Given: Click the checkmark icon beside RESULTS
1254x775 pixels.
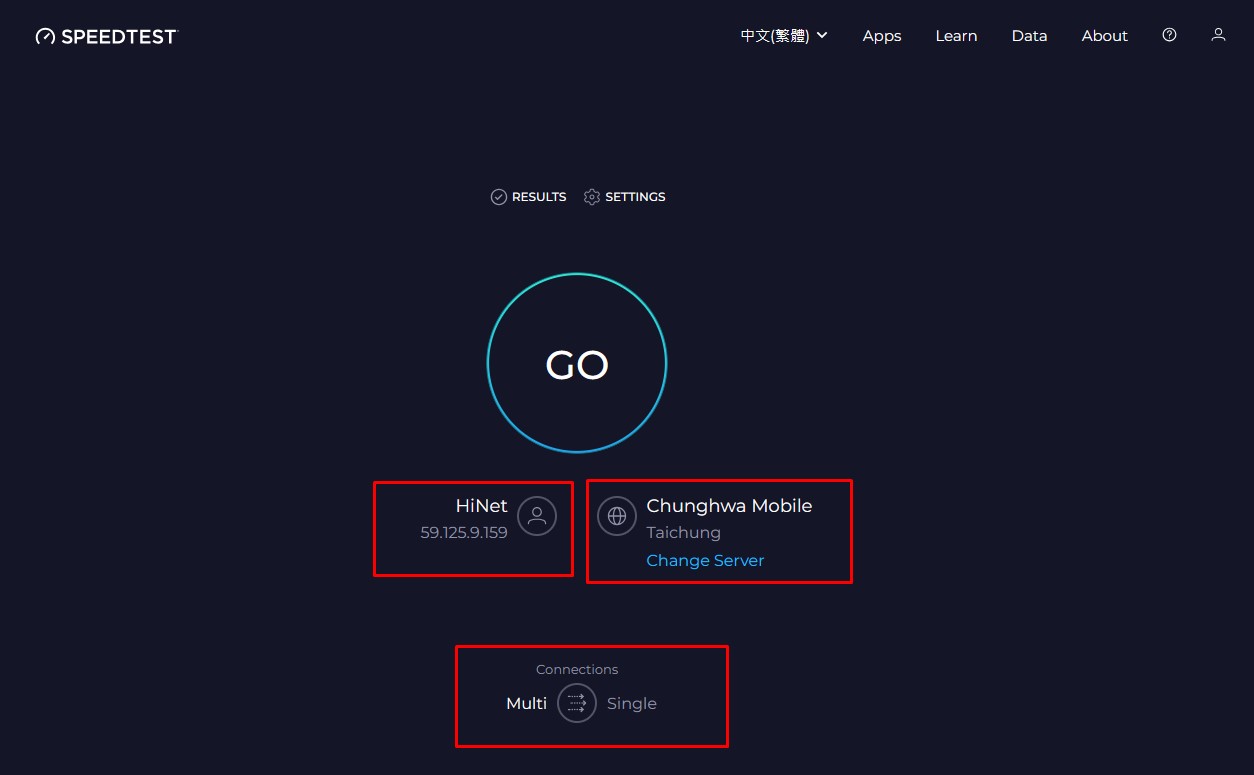Looking at the screenshot, I should pos(499,197).
